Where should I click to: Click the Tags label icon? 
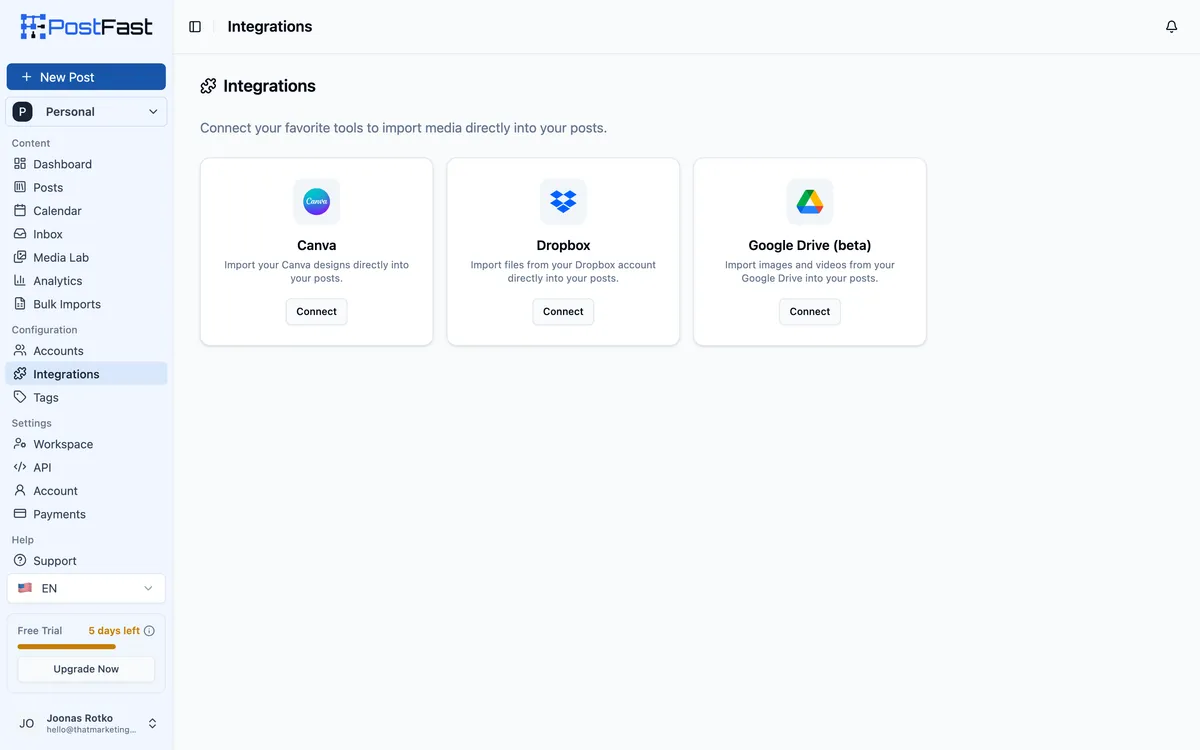coord(20,397)
